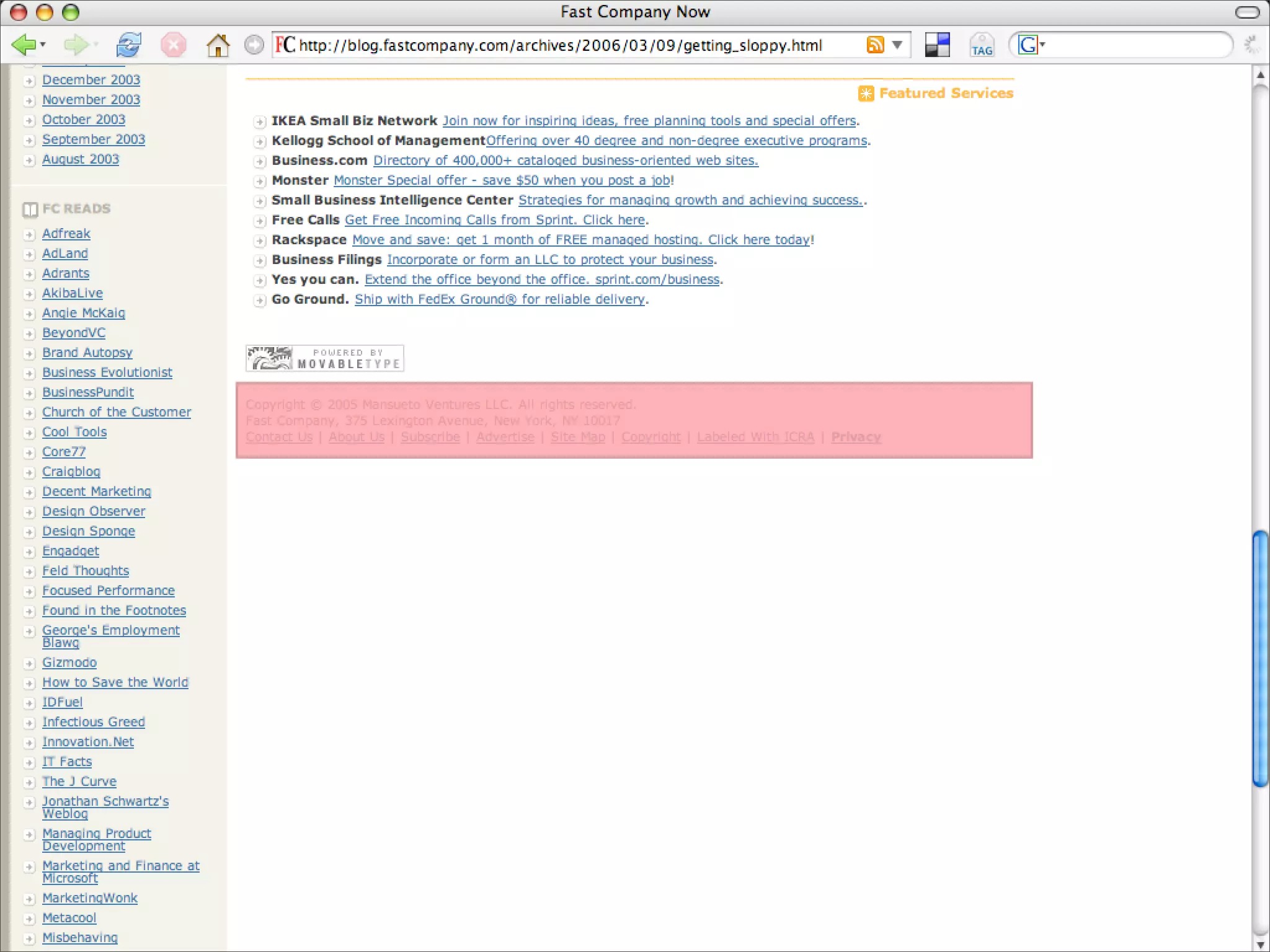Image resolution: width=1270 pixels, height=952 pixels.
Task: Click the Forward arrow button
Action: 77,45
